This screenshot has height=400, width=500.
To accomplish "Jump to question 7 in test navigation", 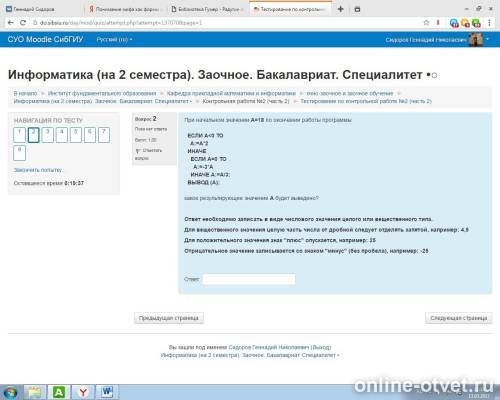I will pos(104,135).
